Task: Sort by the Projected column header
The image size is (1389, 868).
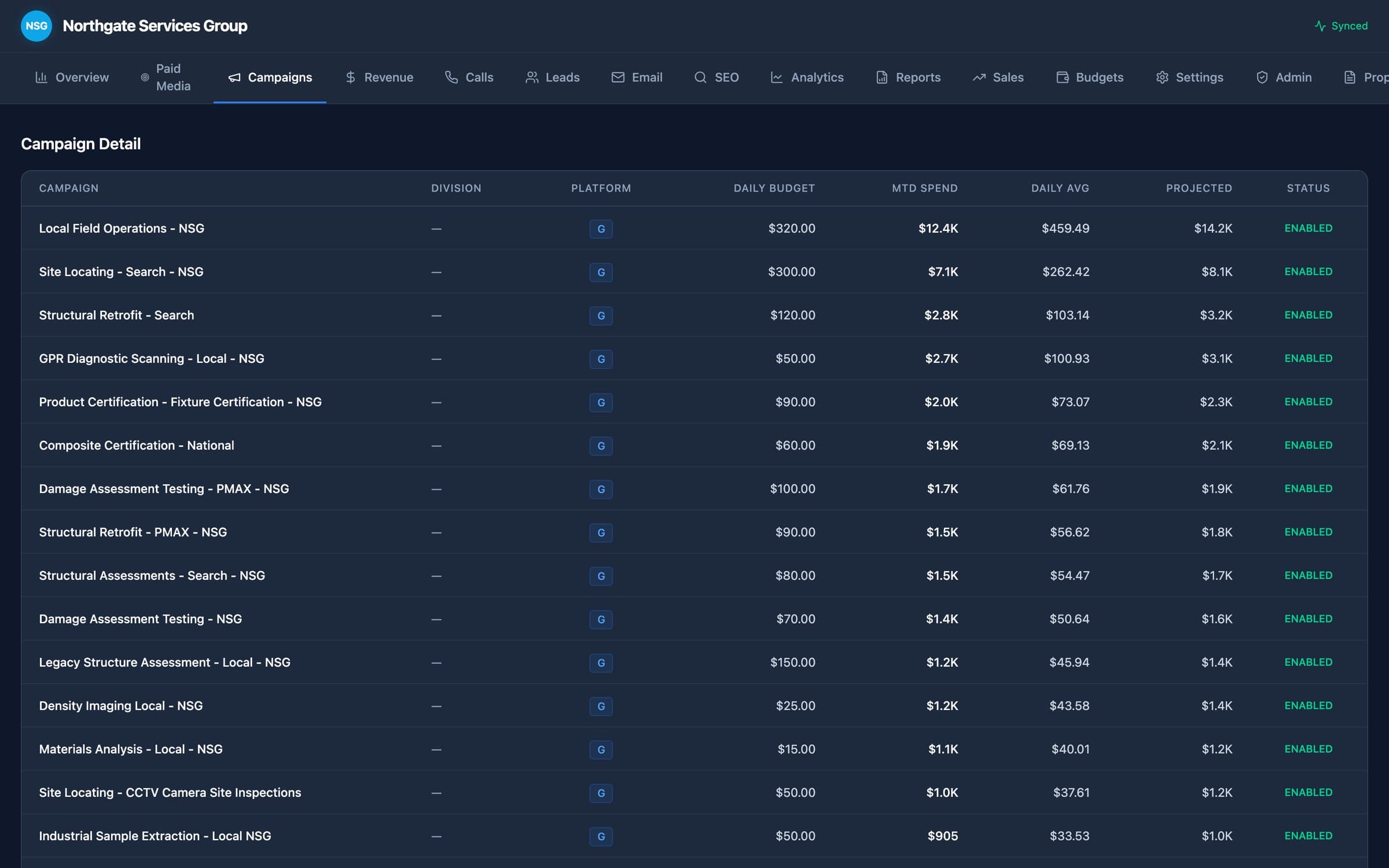Action: 1199,188
